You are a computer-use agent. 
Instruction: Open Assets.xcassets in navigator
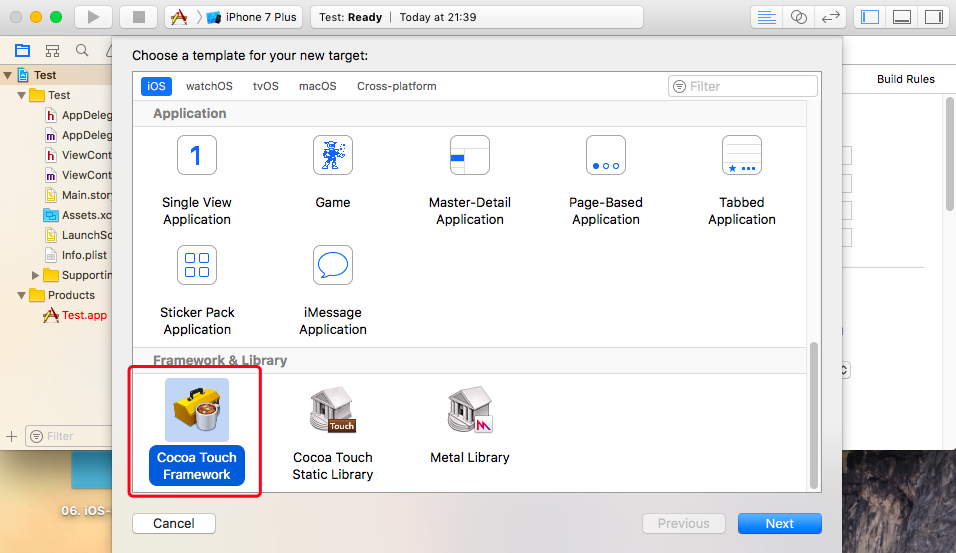coord(79,215)
